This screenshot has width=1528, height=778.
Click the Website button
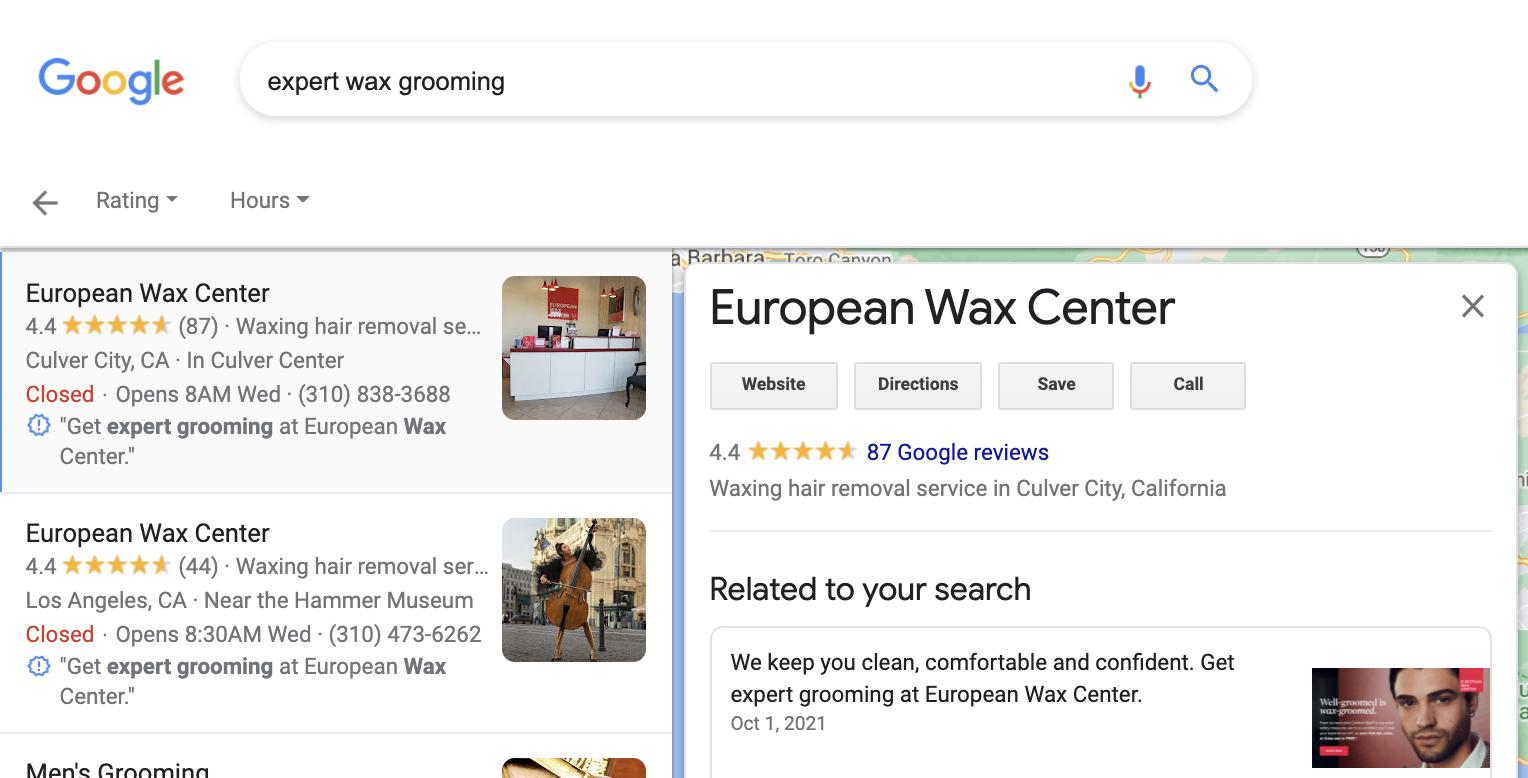[773, 385]
